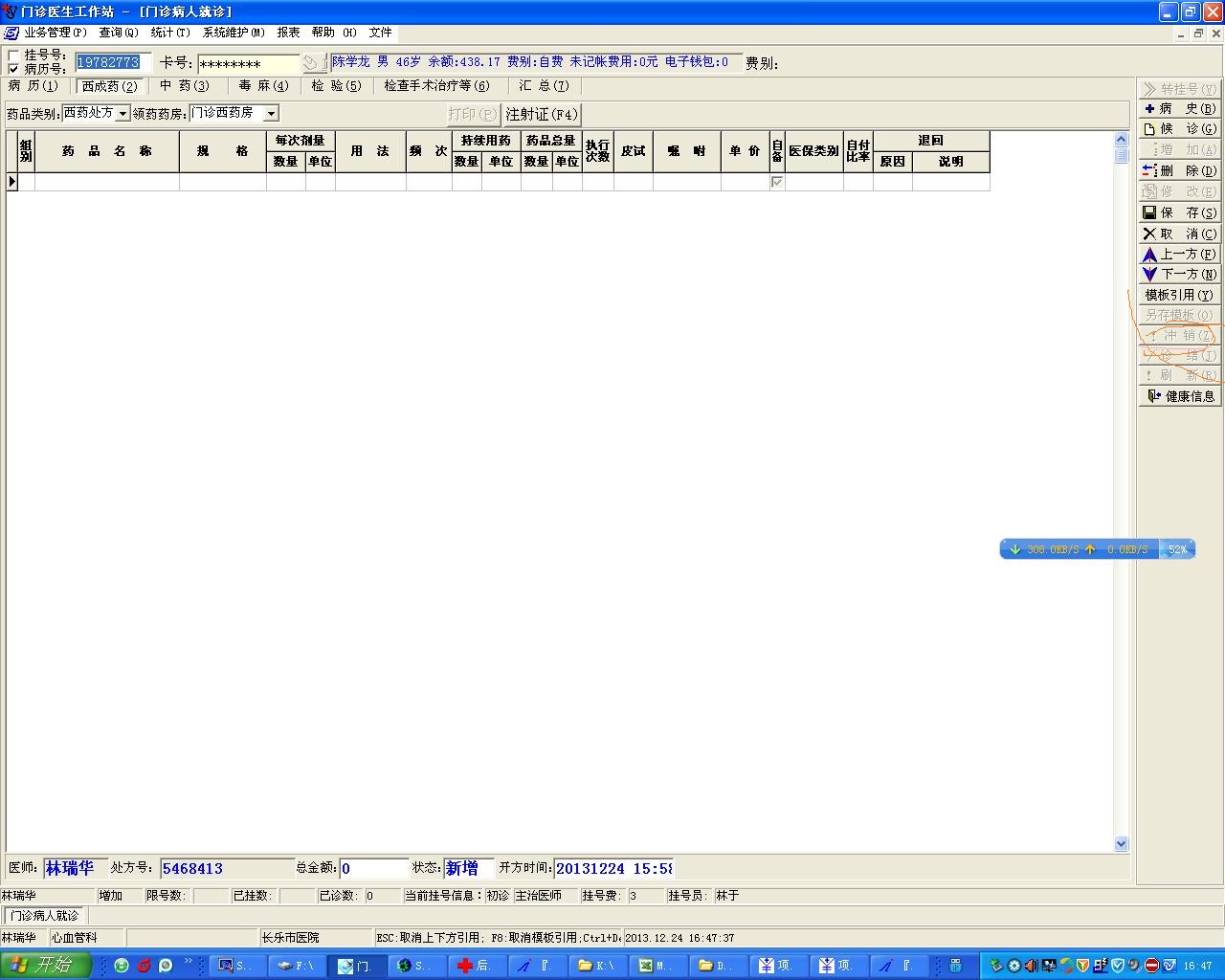Click the 删除(D) delete row button

pyautogui.click(x=1179, y=170)
